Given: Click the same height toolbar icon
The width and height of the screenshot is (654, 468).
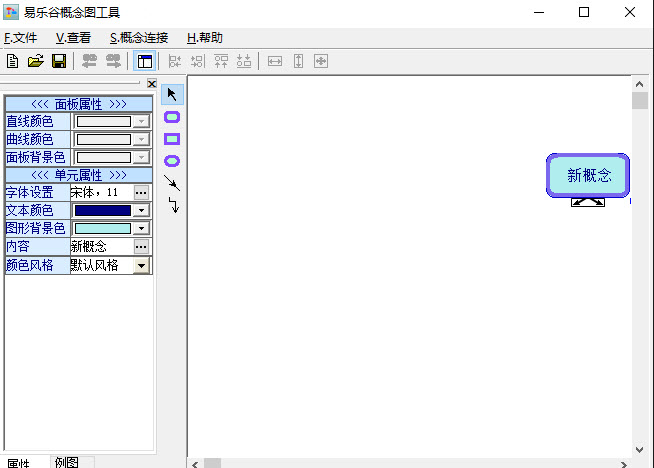Looking at the screenshot, I should [298, 61].
